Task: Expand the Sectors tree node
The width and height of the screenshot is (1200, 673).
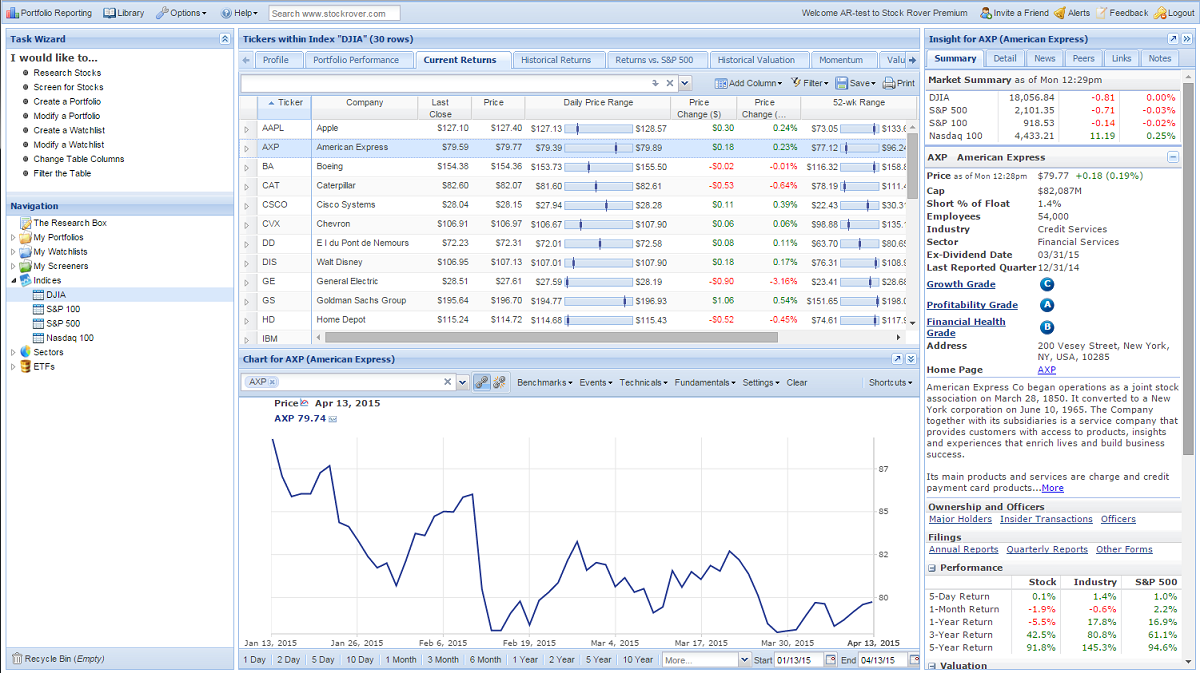Action: [x=13, y=352]
